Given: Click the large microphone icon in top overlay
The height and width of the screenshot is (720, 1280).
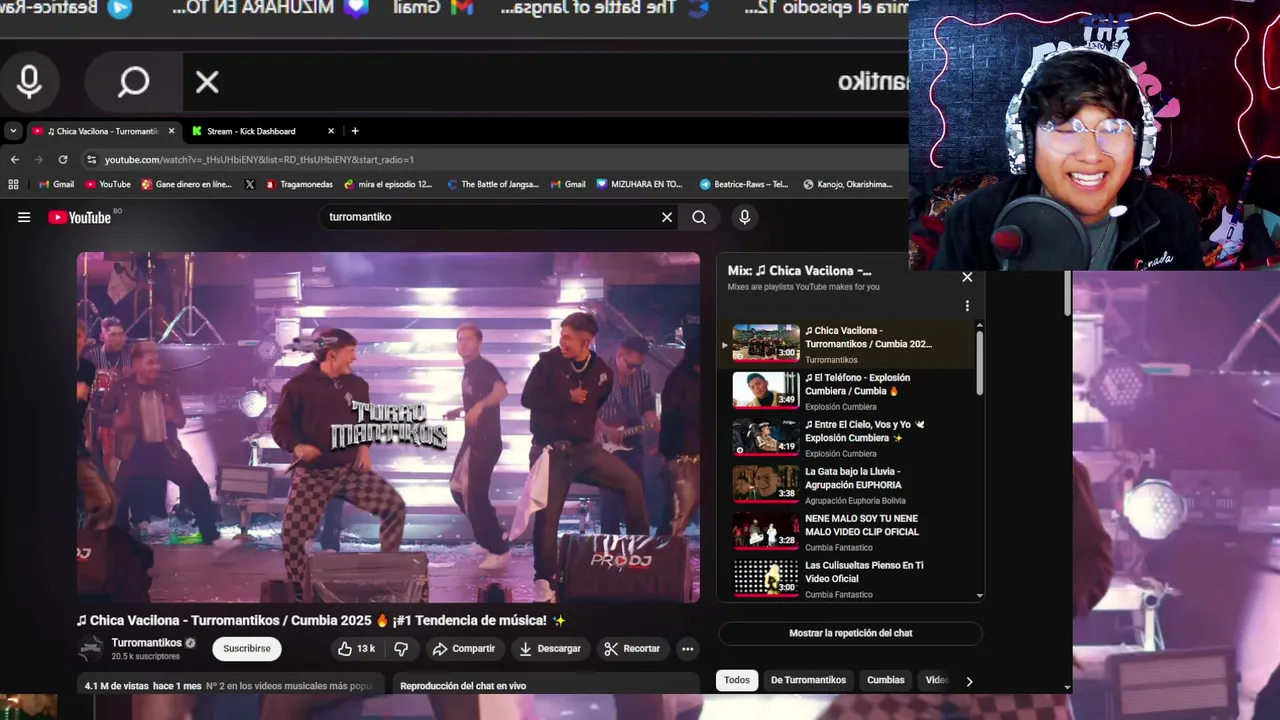Looking at the screenshot, I should tap(29, 82).
